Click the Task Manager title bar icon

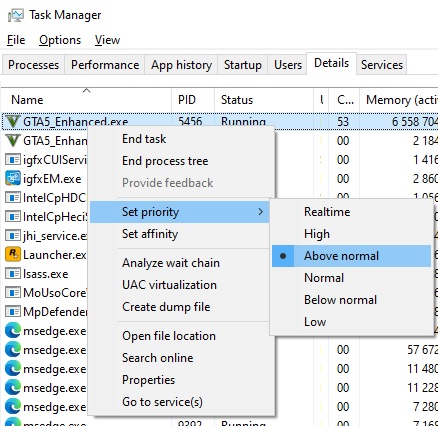click(15, 15)
